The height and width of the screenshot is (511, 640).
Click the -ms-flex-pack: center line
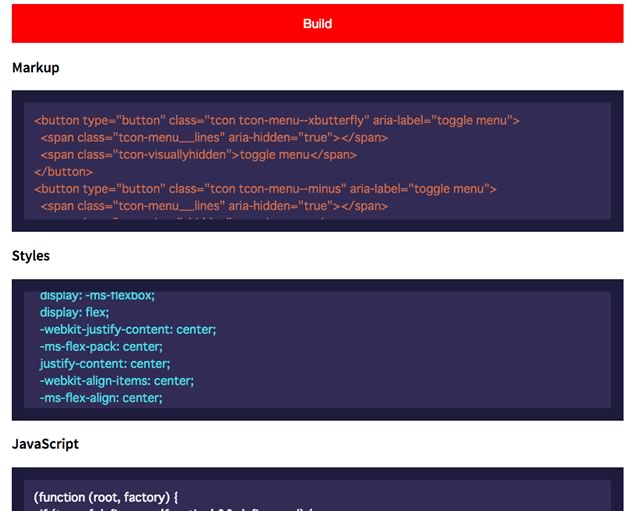click(x=101, y=347)
